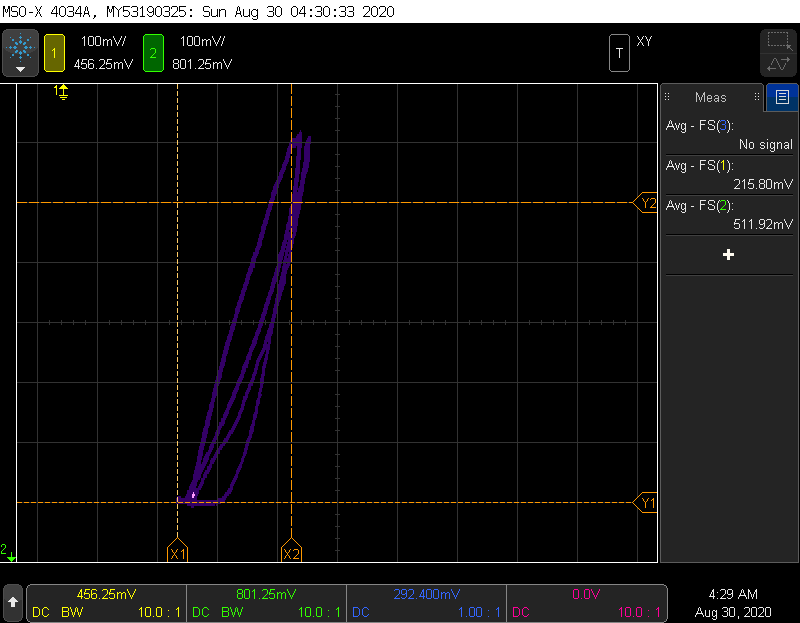Screen dimensions: 800x623
Task: Grab the X2 cursor marker
Action: [291, 552]
